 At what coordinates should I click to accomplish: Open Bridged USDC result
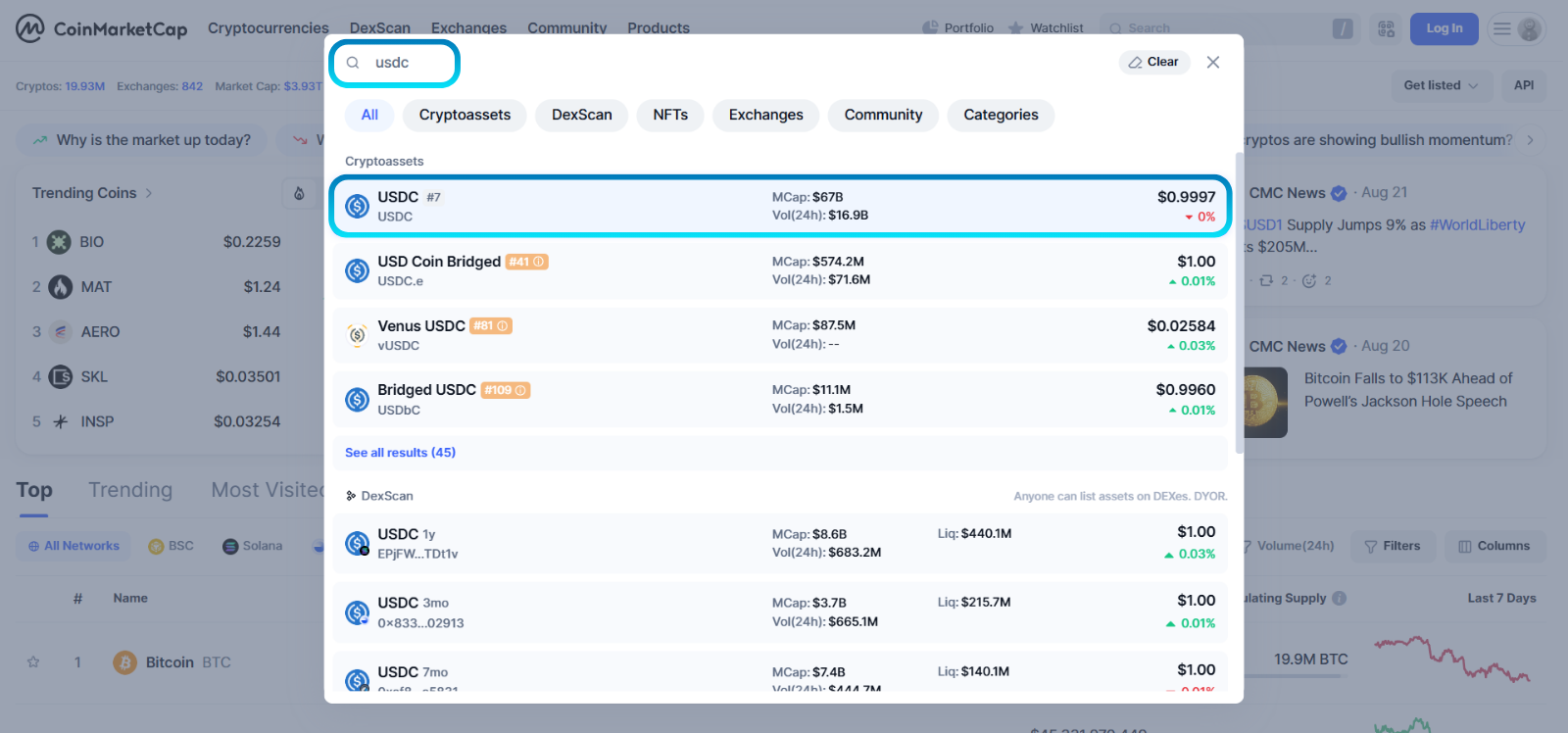point(780,399)
